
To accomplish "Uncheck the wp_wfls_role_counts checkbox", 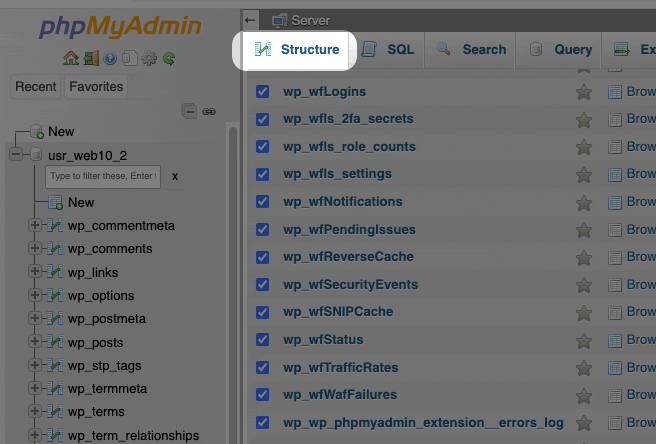I will (262, 147).
